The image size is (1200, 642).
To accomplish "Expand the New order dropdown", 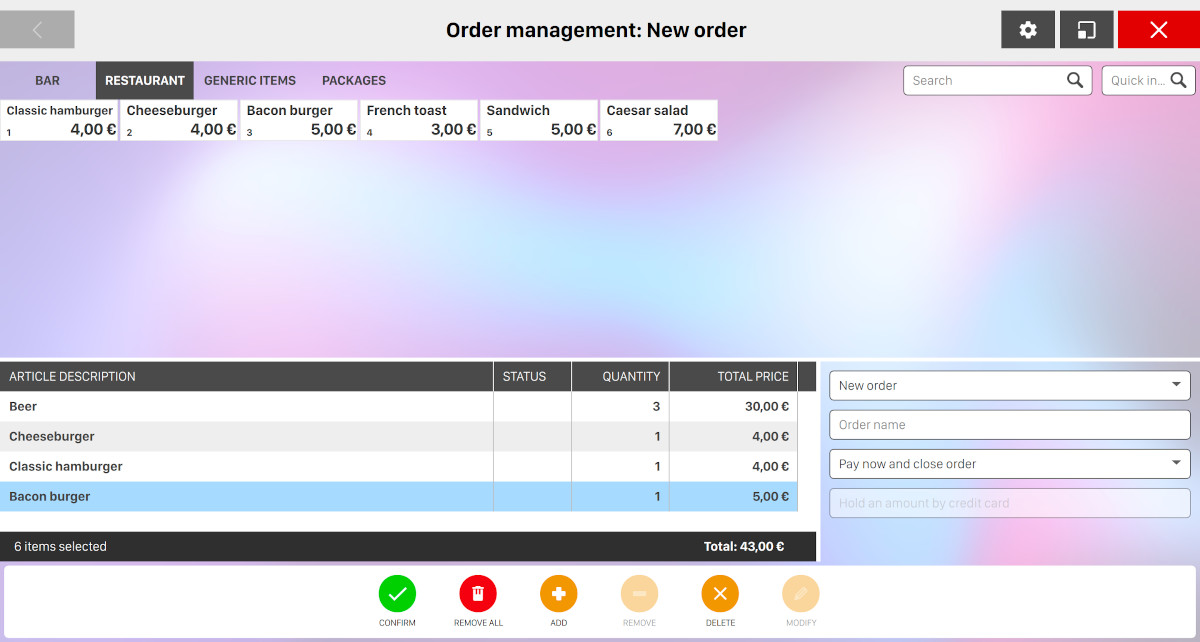I will point(1009,385).
